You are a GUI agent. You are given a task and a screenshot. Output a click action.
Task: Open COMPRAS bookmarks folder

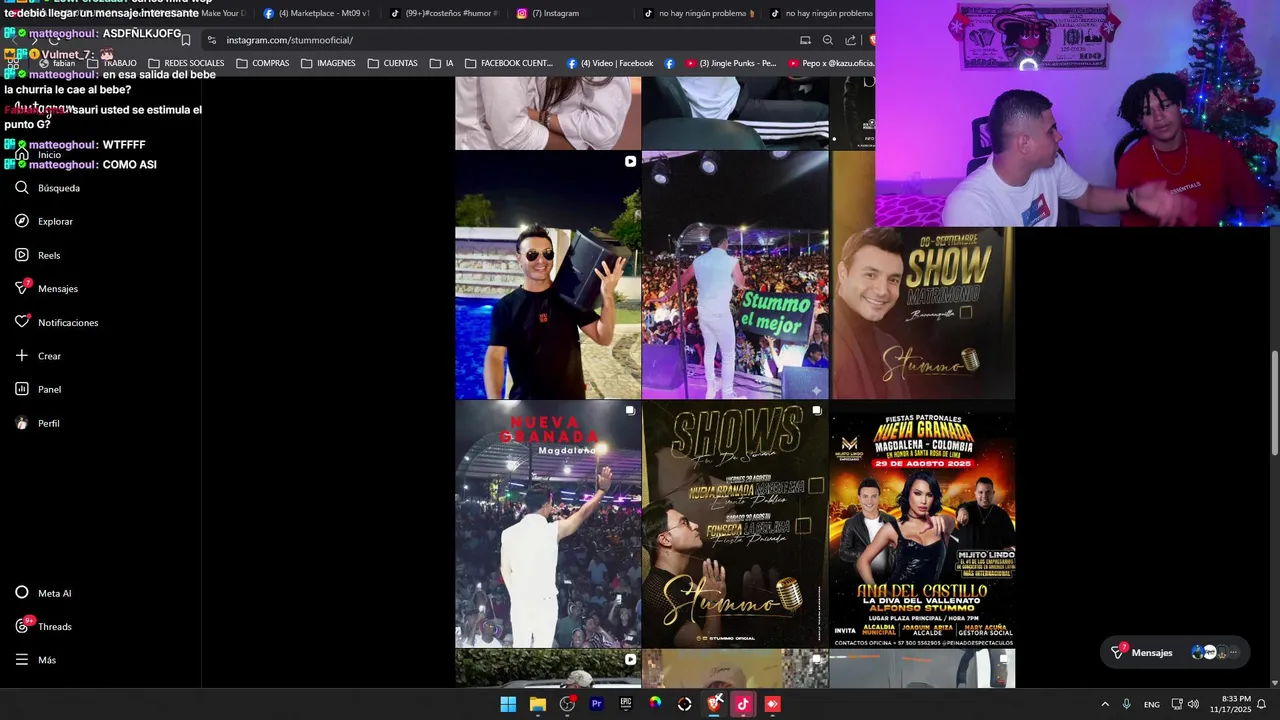pyautogui.click(x=262, y=63)
